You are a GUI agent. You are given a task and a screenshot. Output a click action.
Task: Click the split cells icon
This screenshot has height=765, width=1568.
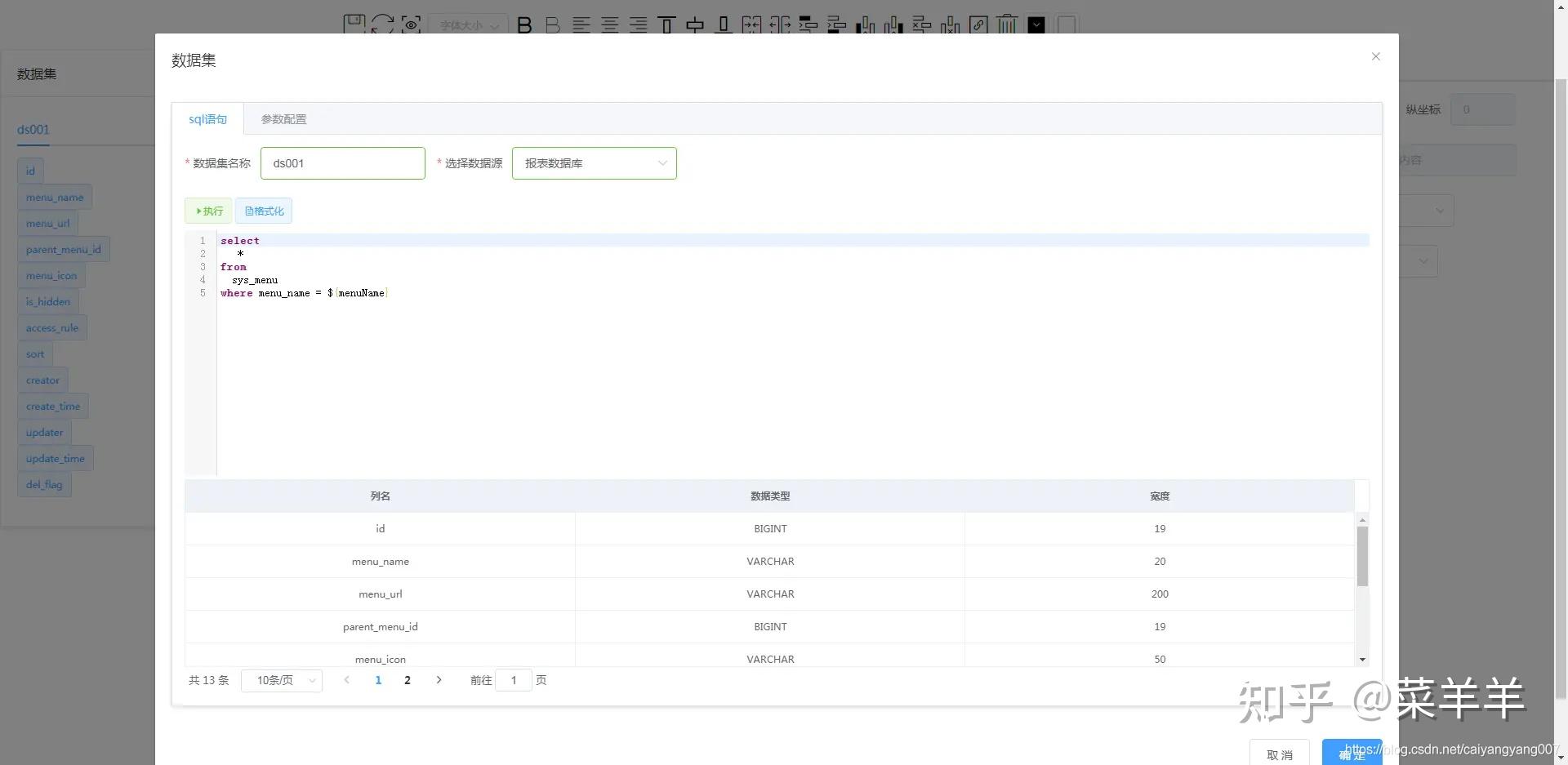tap(780, 24)
